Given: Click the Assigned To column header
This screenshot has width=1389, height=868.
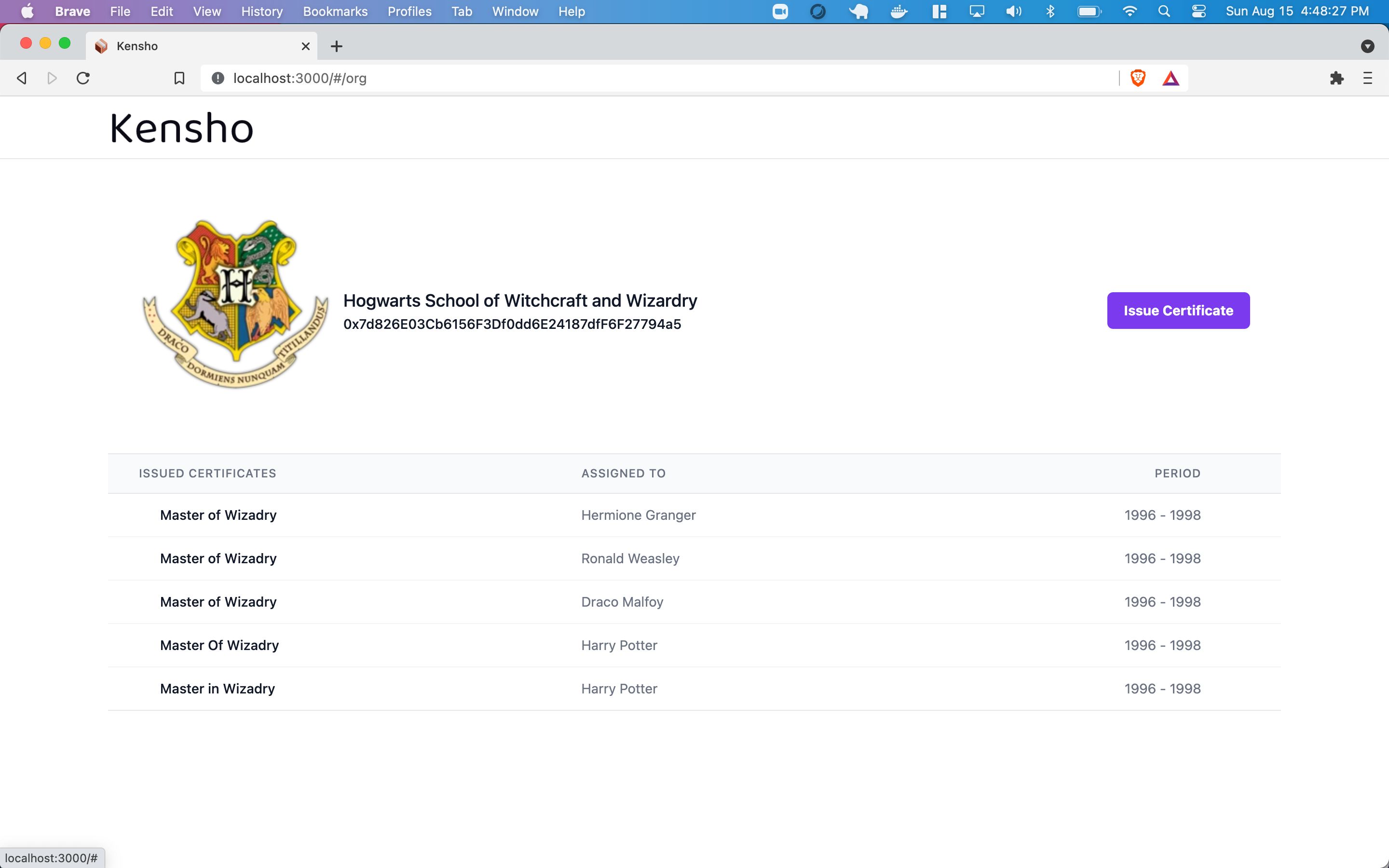Looking at the screenshot, I should (x=623, y=474).
